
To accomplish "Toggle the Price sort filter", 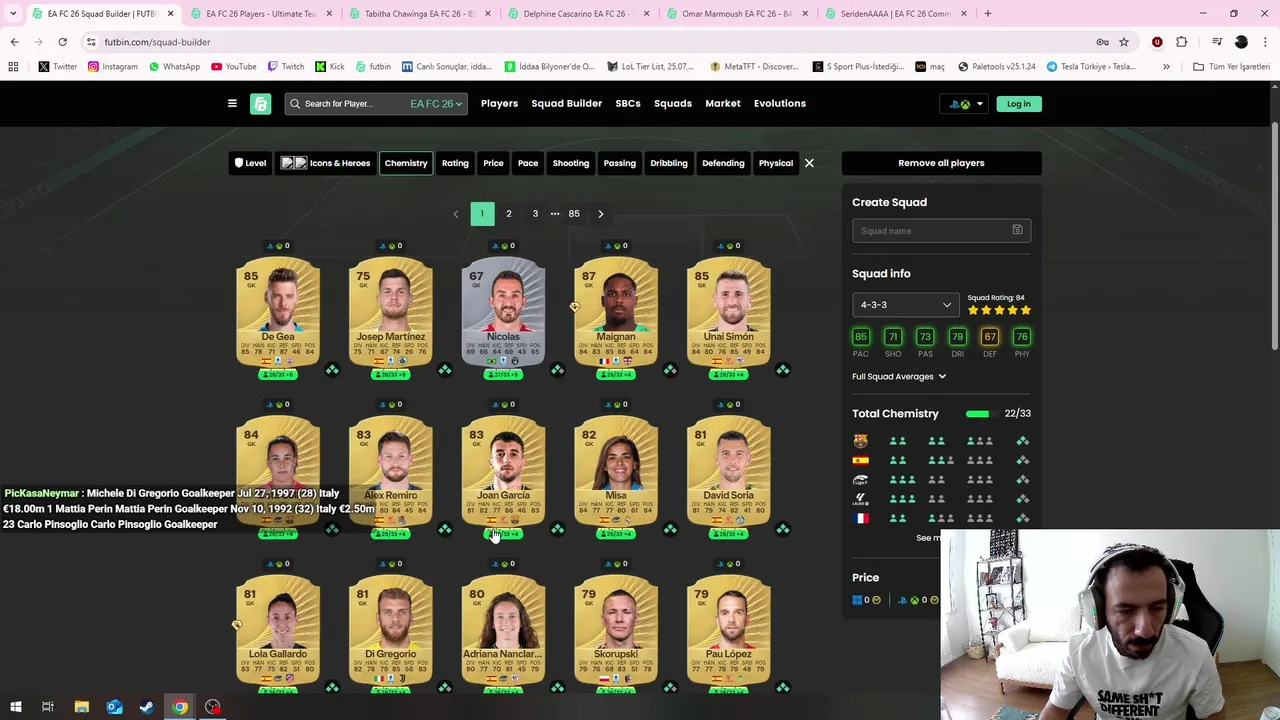I will pos(493,163).
